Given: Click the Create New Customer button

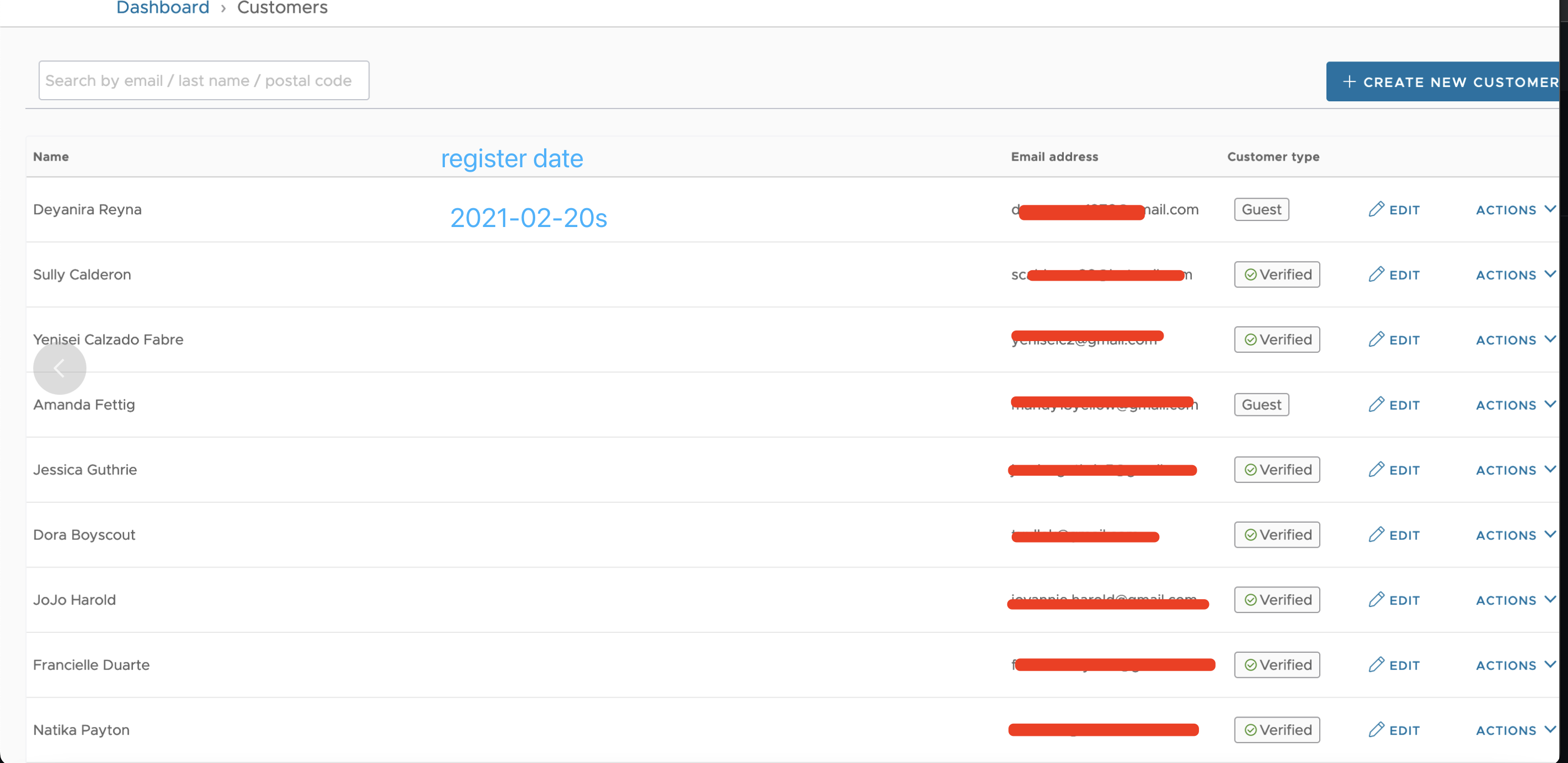Looking at the screenshot, I should coord(1449,81).
